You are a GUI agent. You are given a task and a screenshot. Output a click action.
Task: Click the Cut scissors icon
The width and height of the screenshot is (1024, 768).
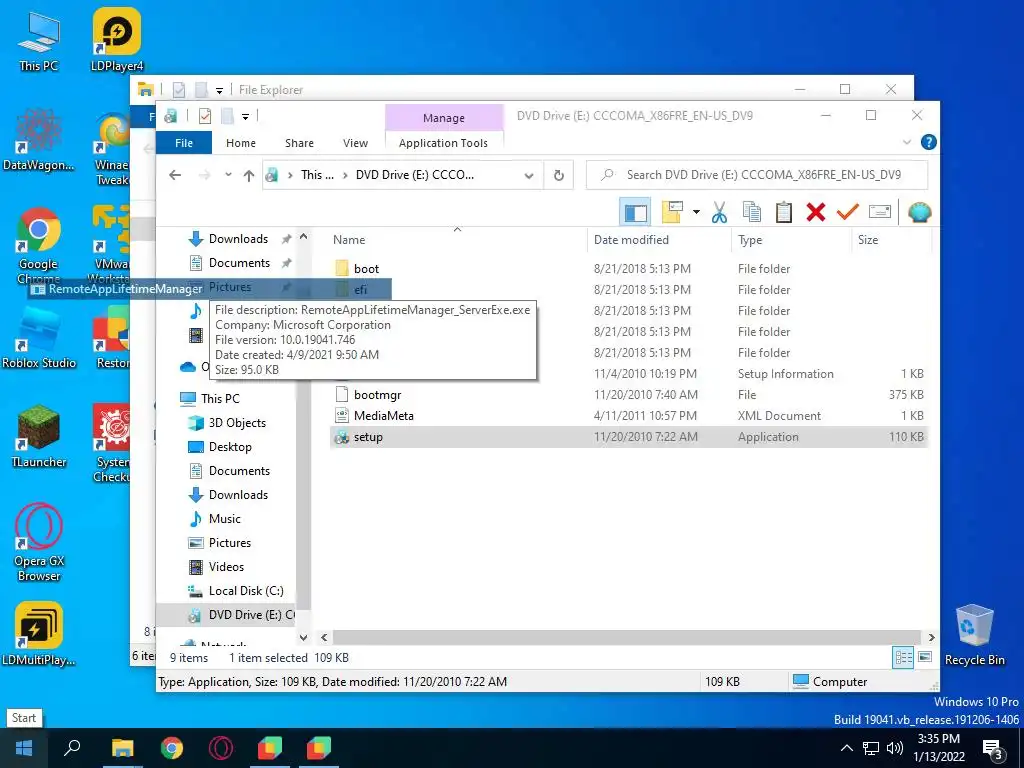[x=719, y=212]
